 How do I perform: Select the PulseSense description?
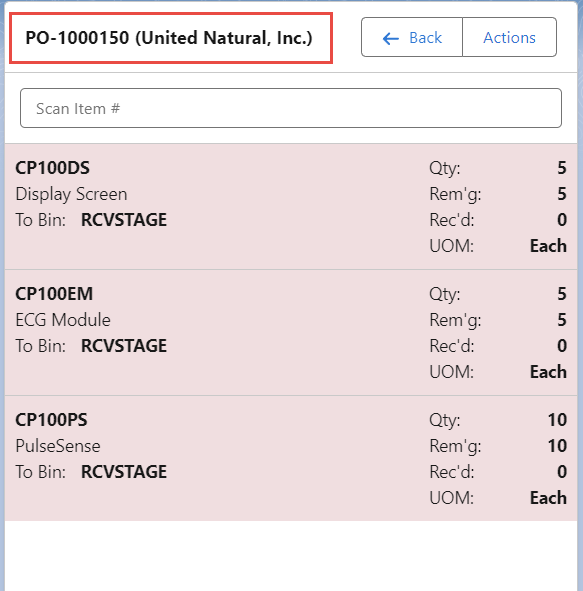(58, 446)
